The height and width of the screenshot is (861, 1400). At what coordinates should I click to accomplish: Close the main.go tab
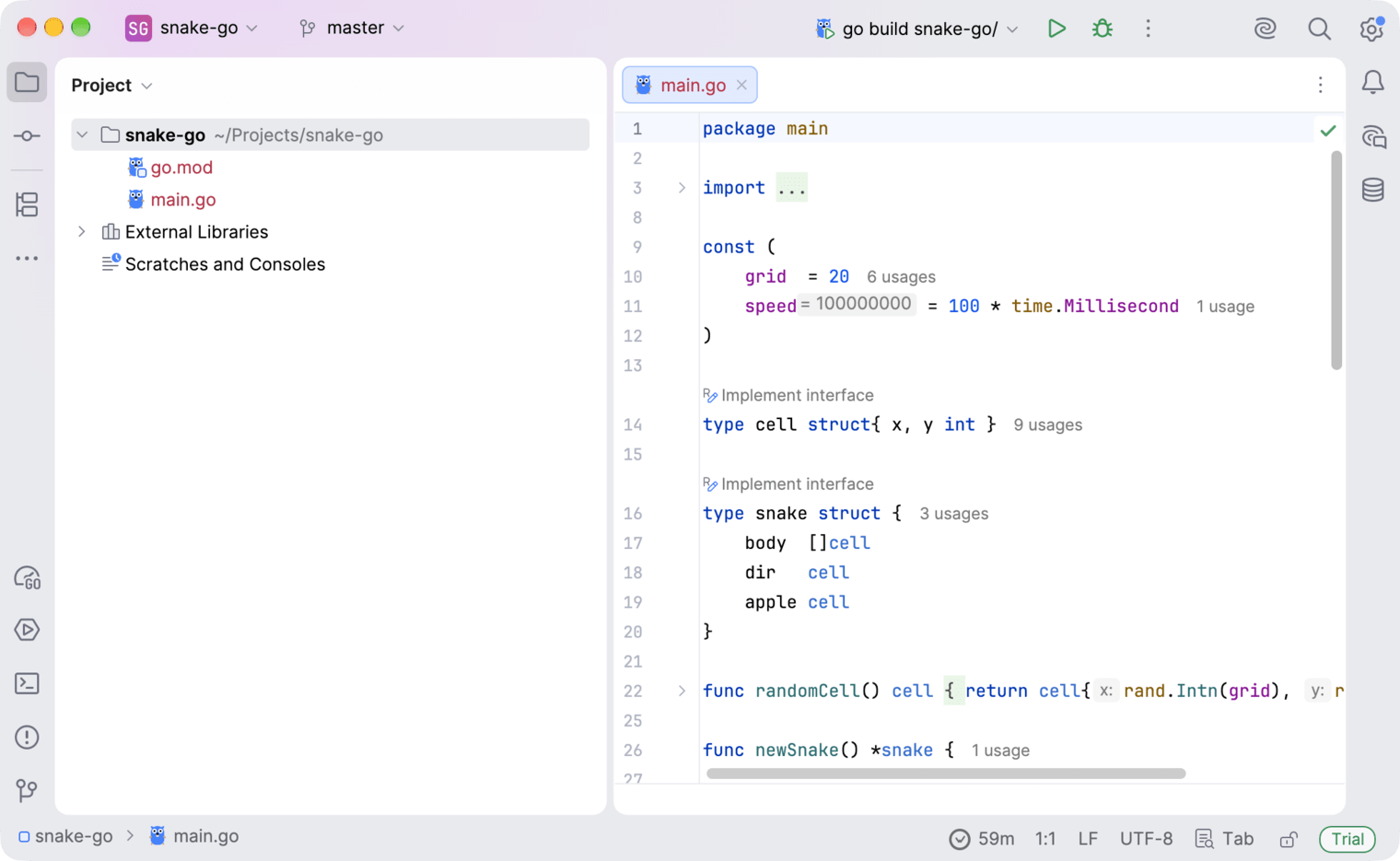click(x=741, y=85)
